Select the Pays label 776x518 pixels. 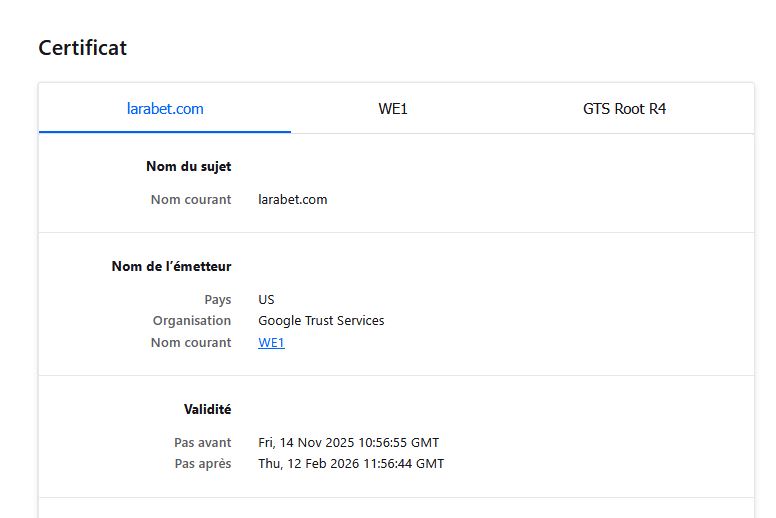click(x=218, y=300)
